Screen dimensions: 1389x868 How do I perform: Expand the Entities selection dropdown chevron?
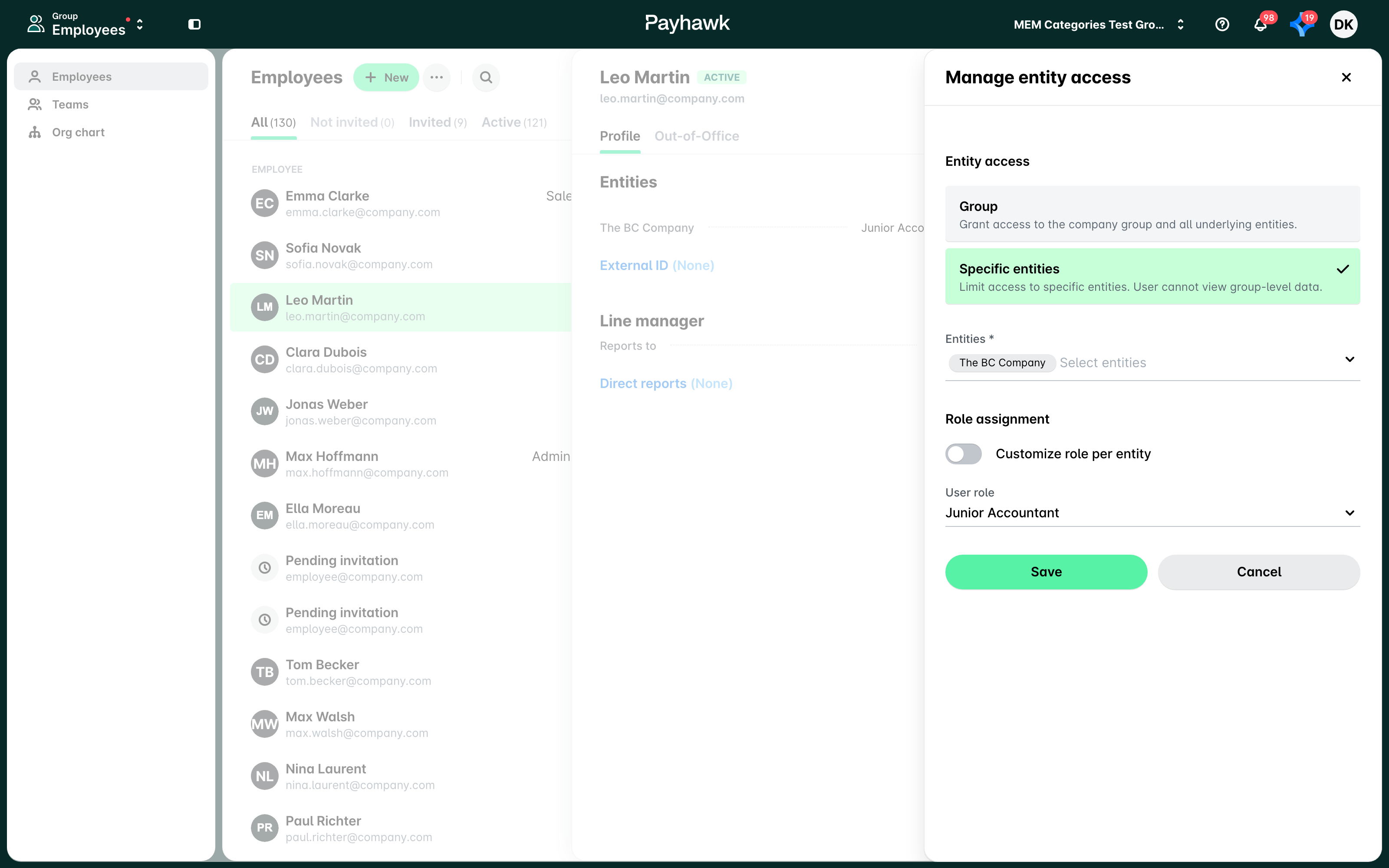1350,359
